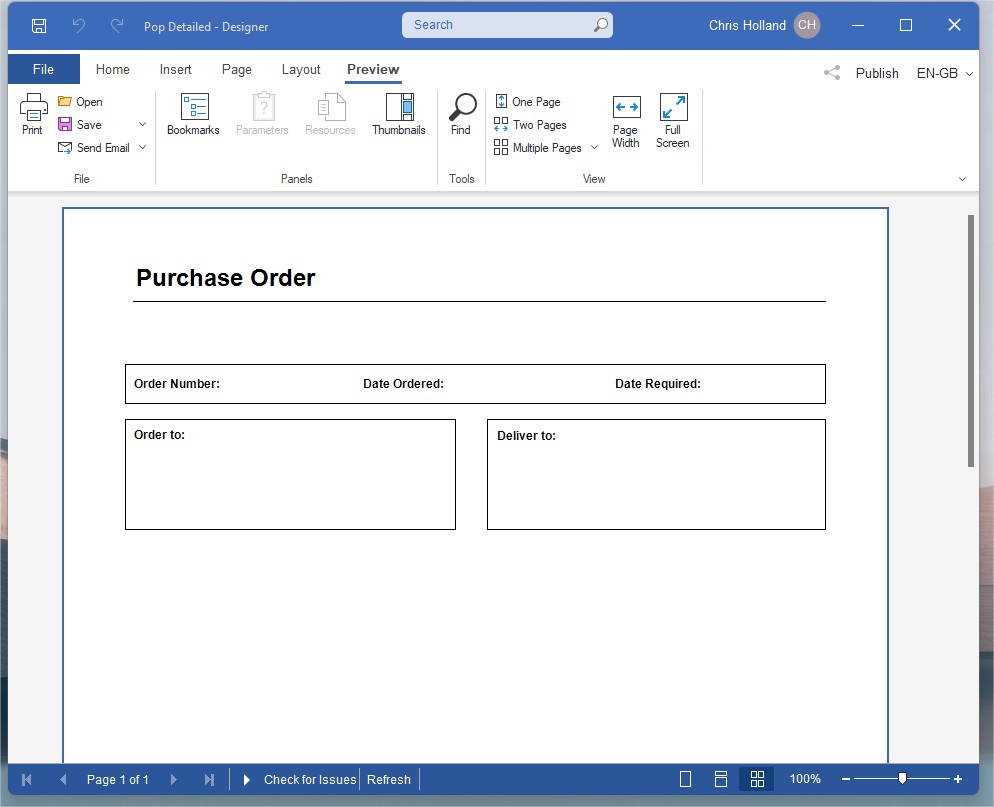Switch to One Page view
994x807 pixels.
point(527,101)
